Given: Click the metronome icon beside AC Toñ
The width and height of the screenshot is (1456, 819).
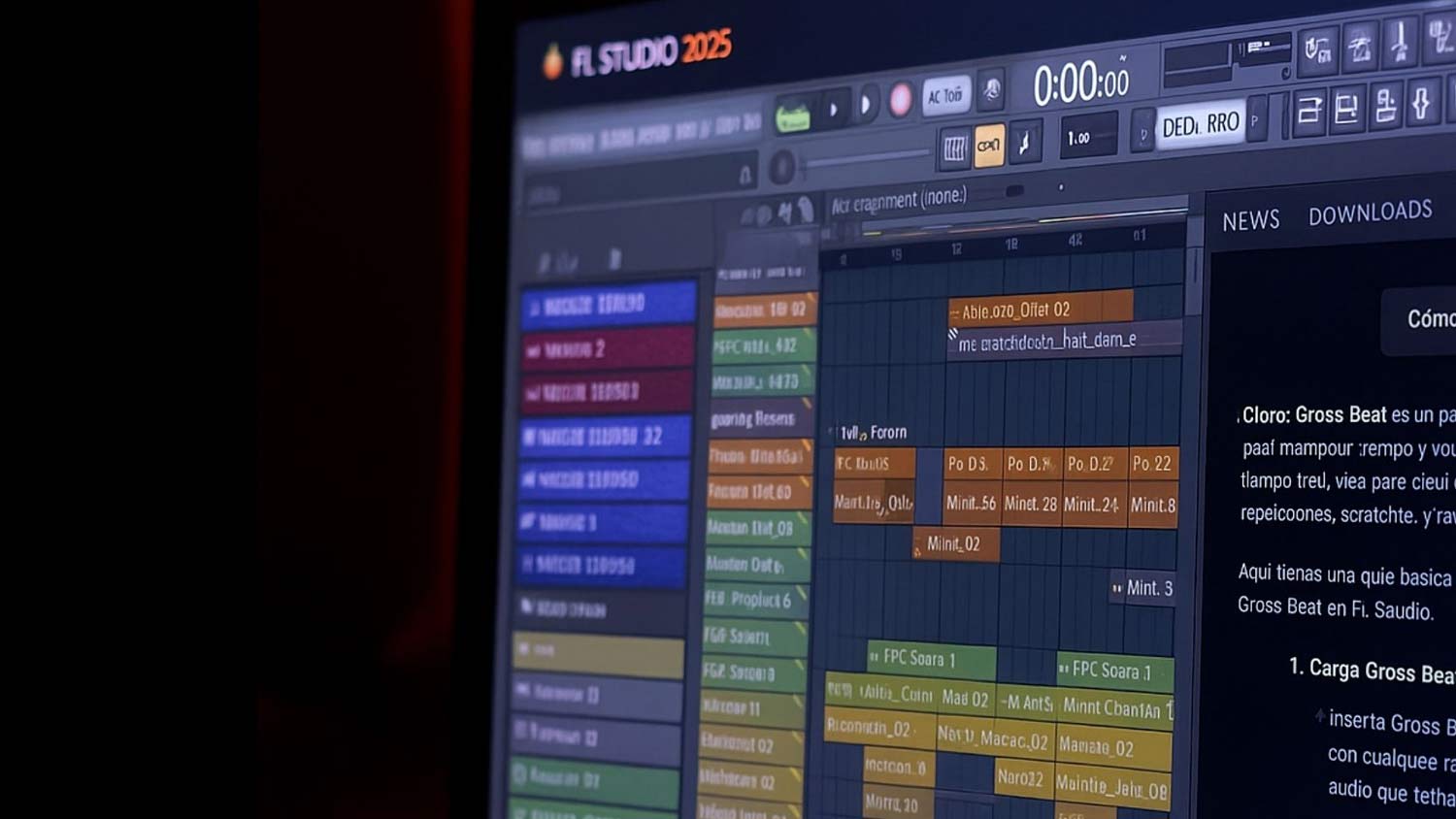Looking at the screenshot, I should pyautogui.click(x=991, y=91).
